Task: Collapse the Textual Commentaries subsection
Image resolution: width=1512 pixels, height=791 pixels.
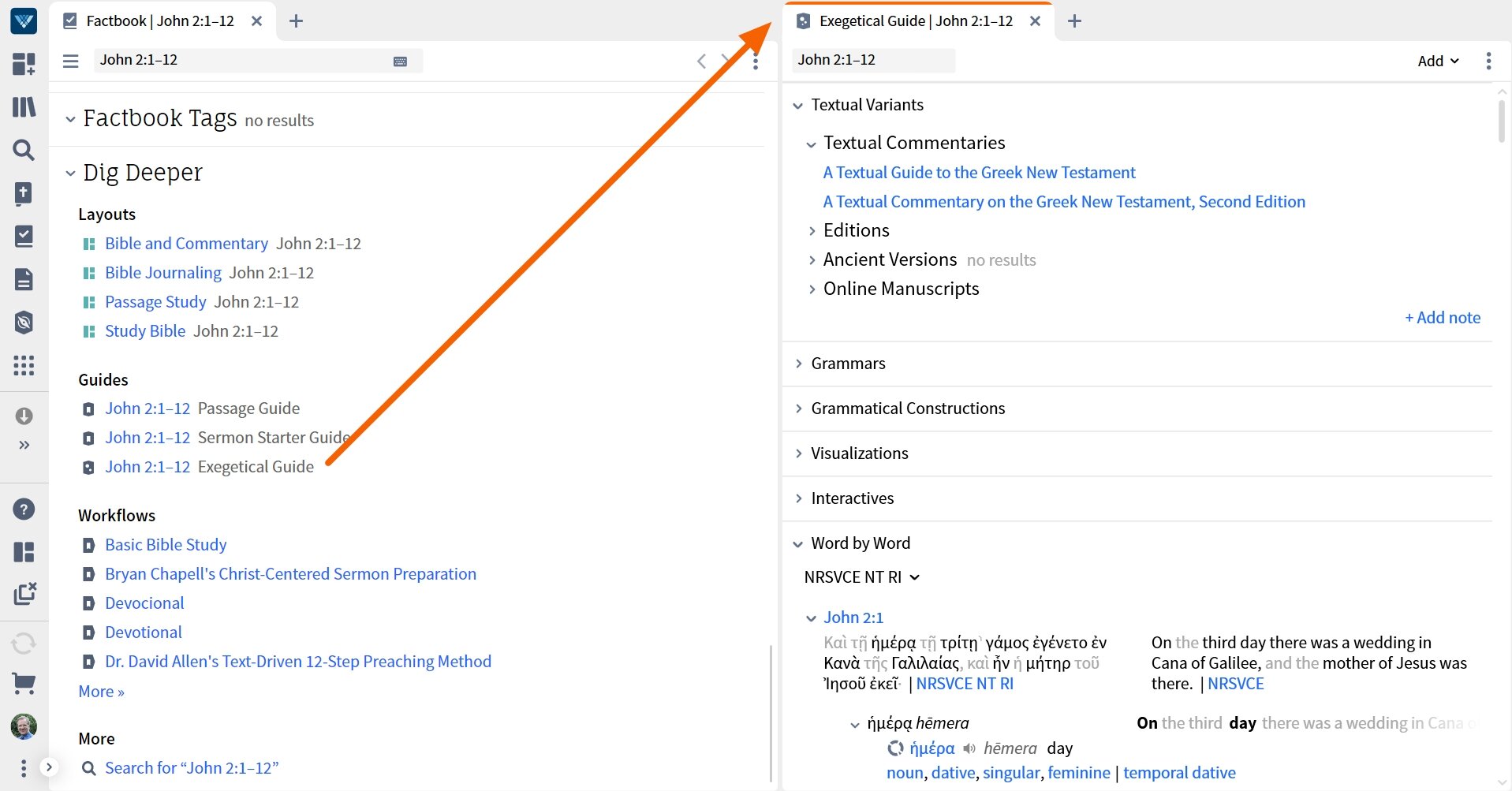Action: (811, 144)
